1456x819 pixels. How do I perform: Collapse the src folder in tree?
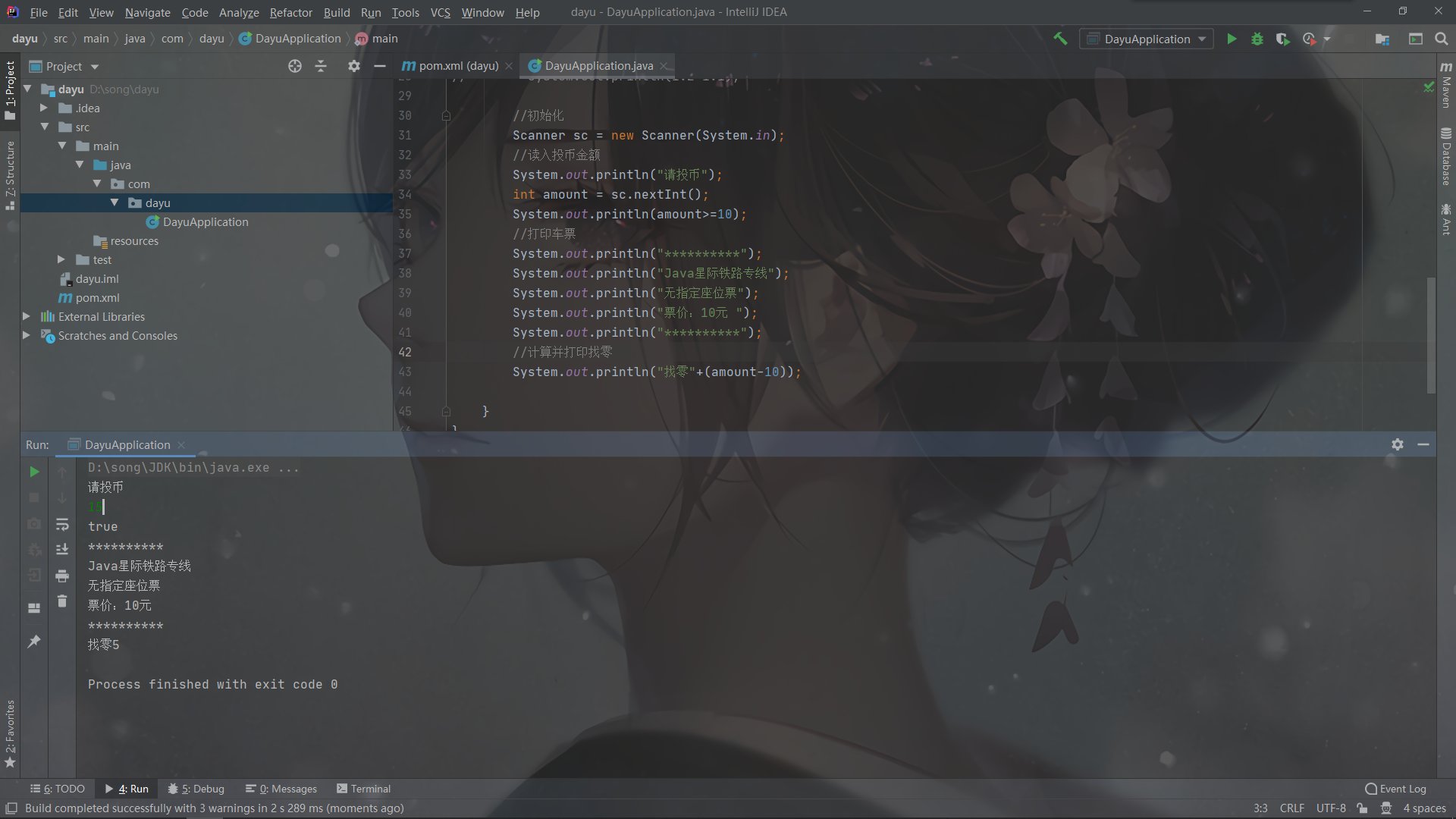(x=45, y=127)
